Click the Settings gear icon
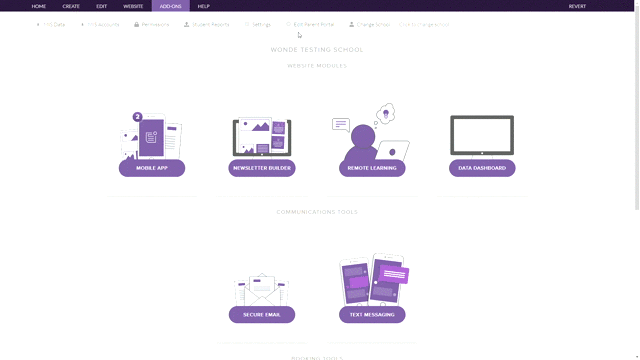Viewport: 640px width, 360px height. click(x=247, y=24)
